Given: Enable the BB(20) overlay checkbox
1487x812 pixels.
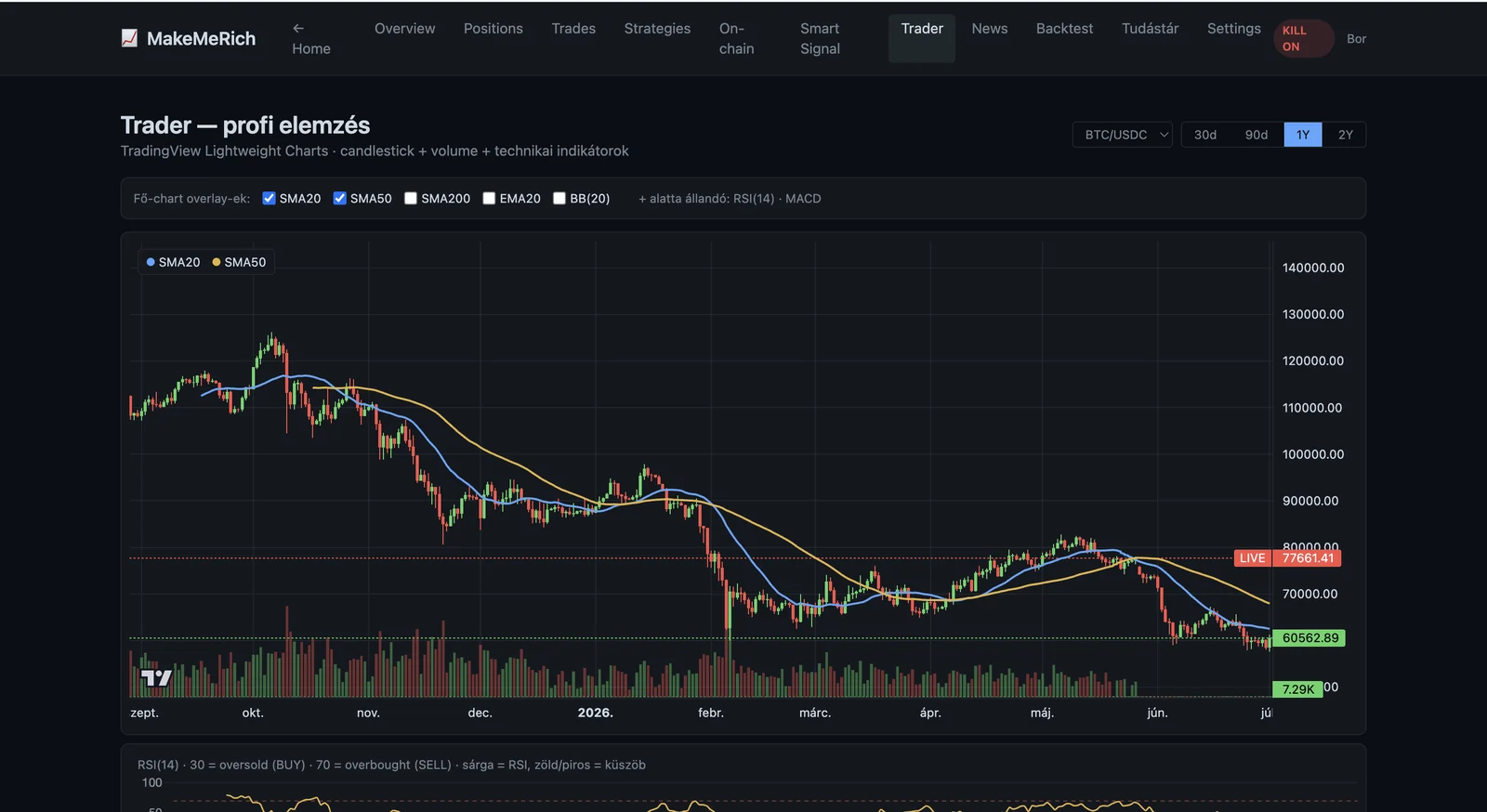Looking at the screenshot, I should (559, 198).
